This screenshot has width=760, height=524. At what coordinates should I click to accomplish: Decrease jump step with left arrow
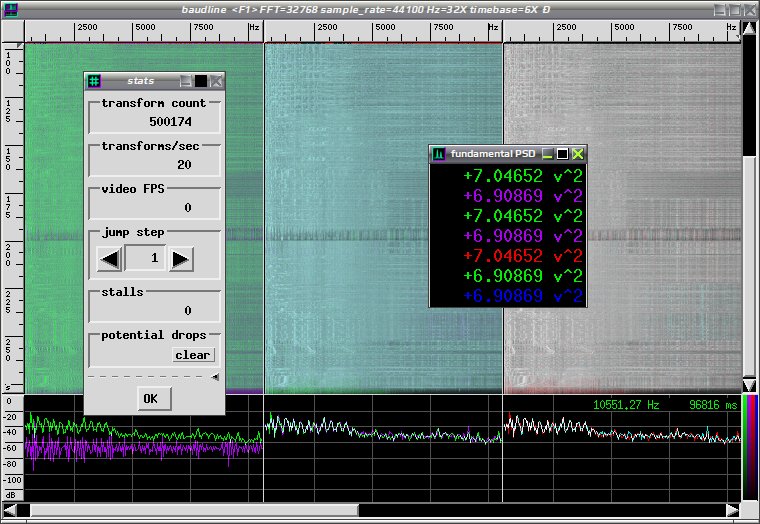pyautogui.click(x=110, y=259)
